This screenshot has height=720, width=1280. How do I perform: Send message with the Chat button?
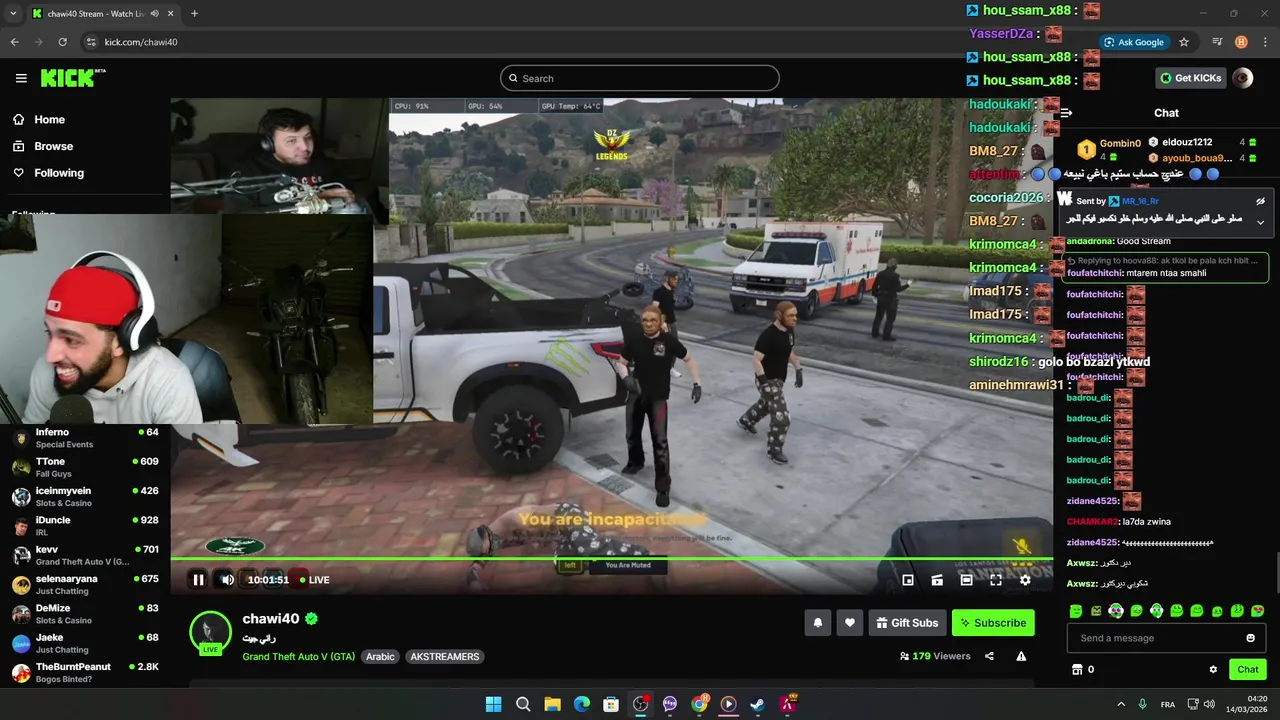(x=1248, y=669)
